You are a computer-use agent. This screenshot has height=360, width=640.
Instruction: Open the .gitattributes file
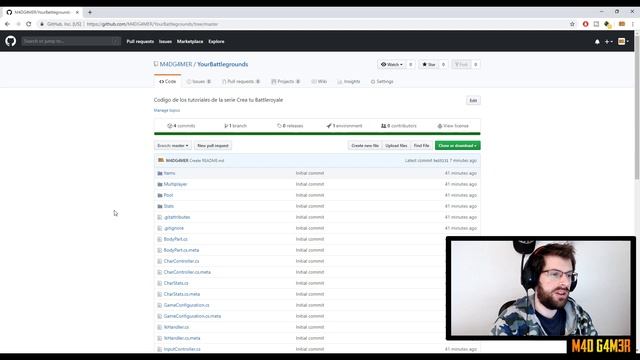tap(177, 218)
